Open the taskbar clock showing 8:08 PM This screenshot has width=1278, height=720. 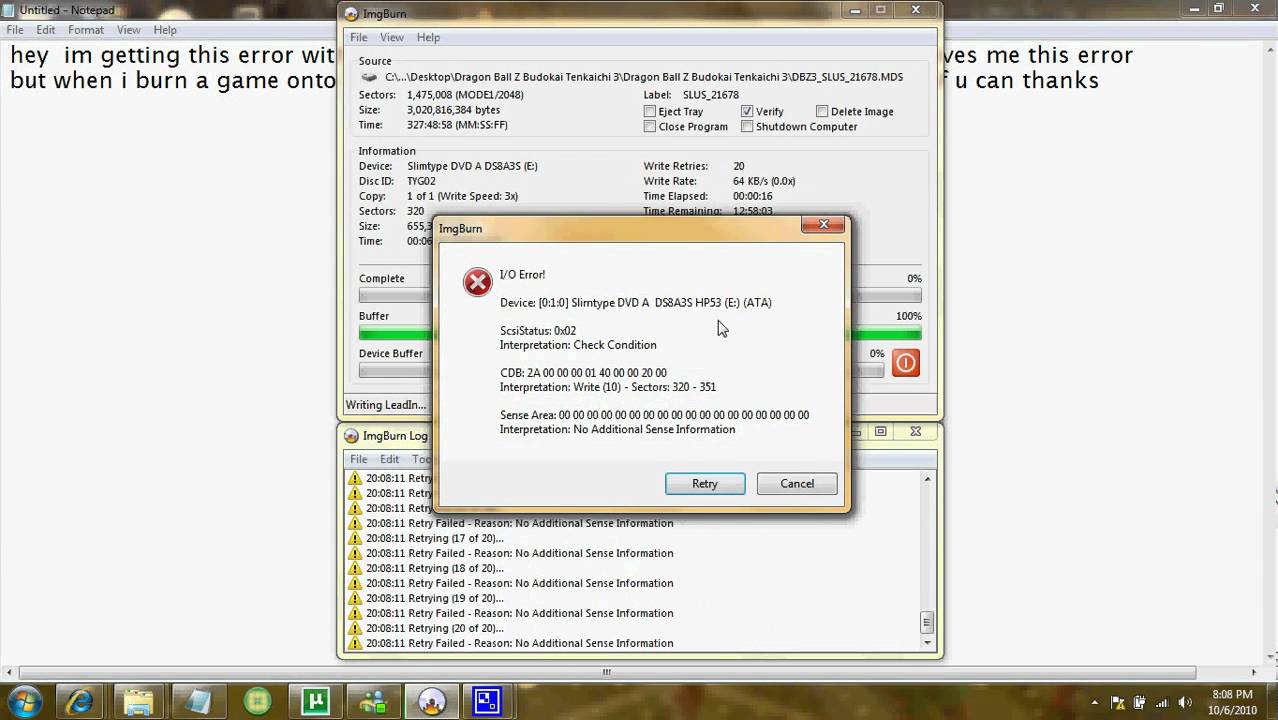pyautogui.click(x=1231, y=702)
